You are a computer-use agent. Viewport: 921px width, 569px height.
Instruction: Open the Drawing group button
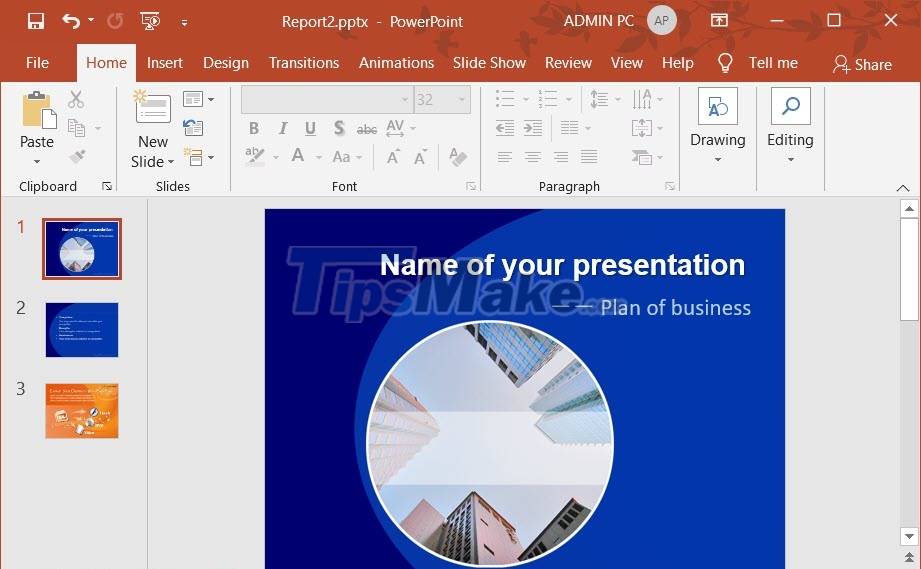pos(717,126)
